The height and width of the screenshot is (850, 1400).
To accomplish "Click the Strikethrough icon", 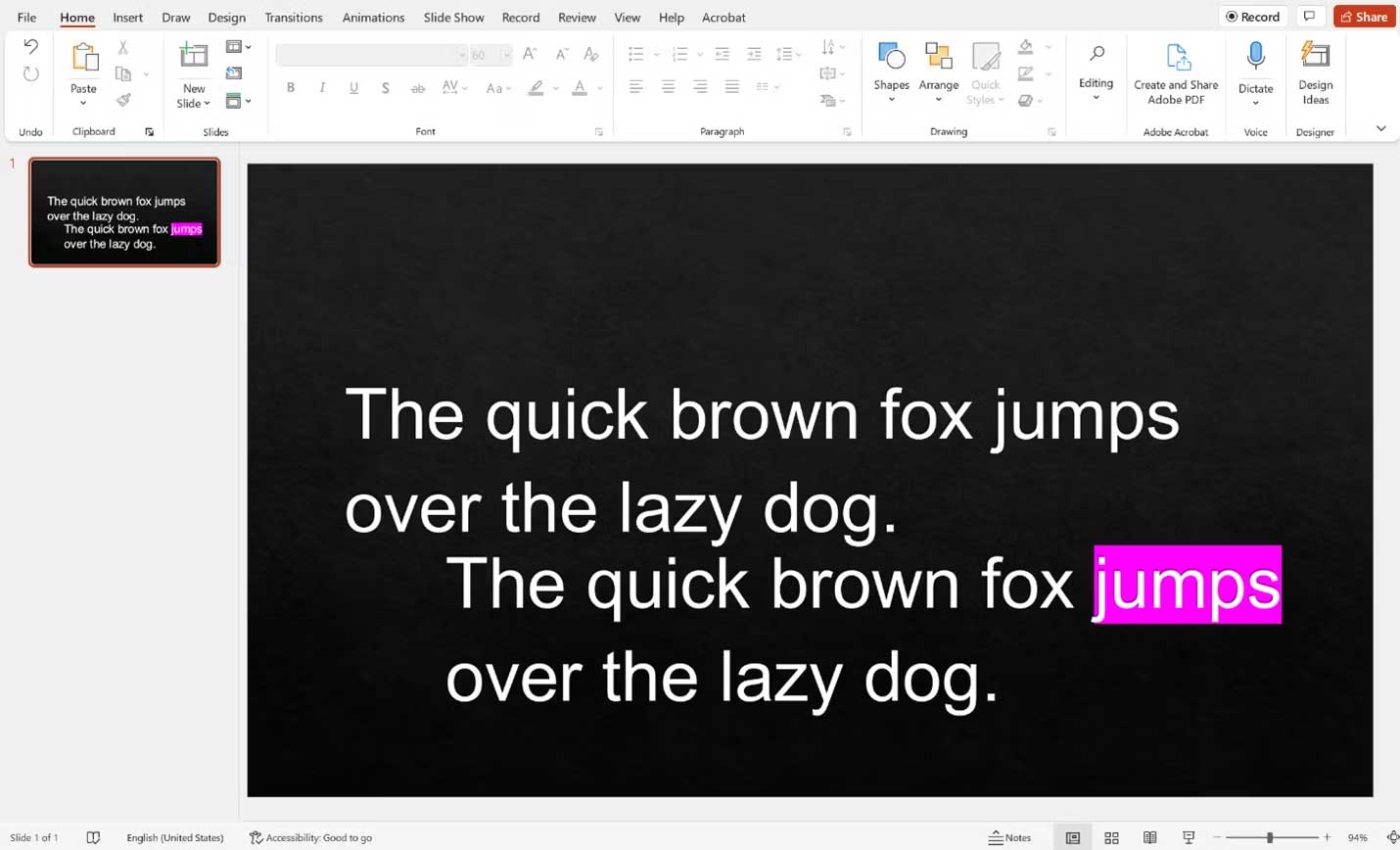I will coord(418,87).
